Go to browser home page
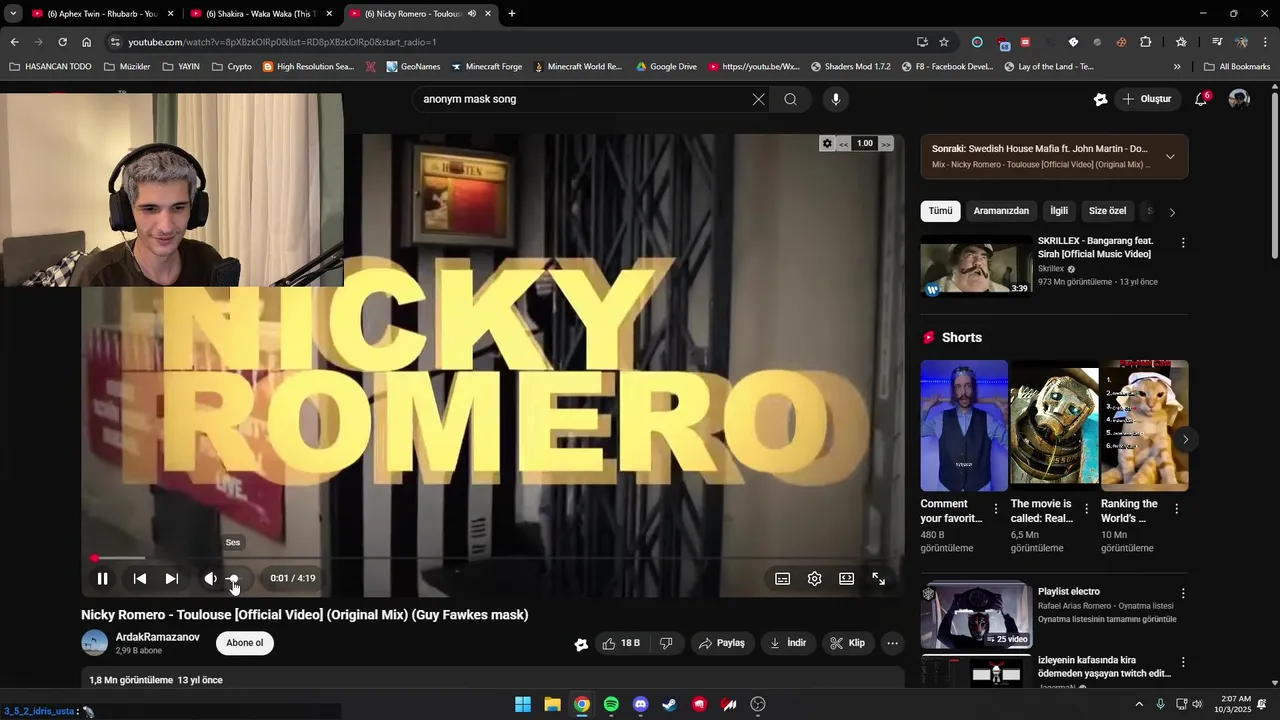This screenshot has height=720, width=1280. pos(87,42)
